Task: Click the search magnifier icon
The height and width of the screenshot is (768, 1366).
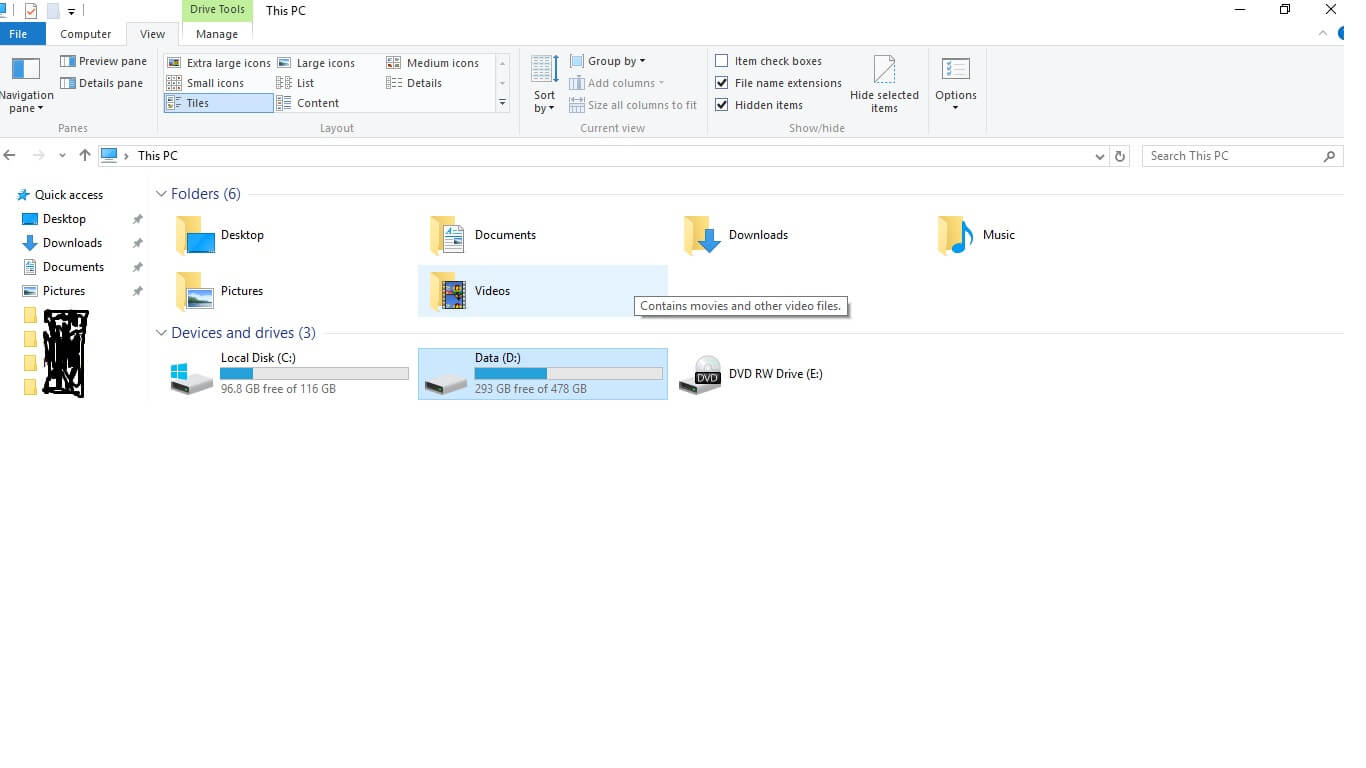Action: click(x=1329, y=156)
